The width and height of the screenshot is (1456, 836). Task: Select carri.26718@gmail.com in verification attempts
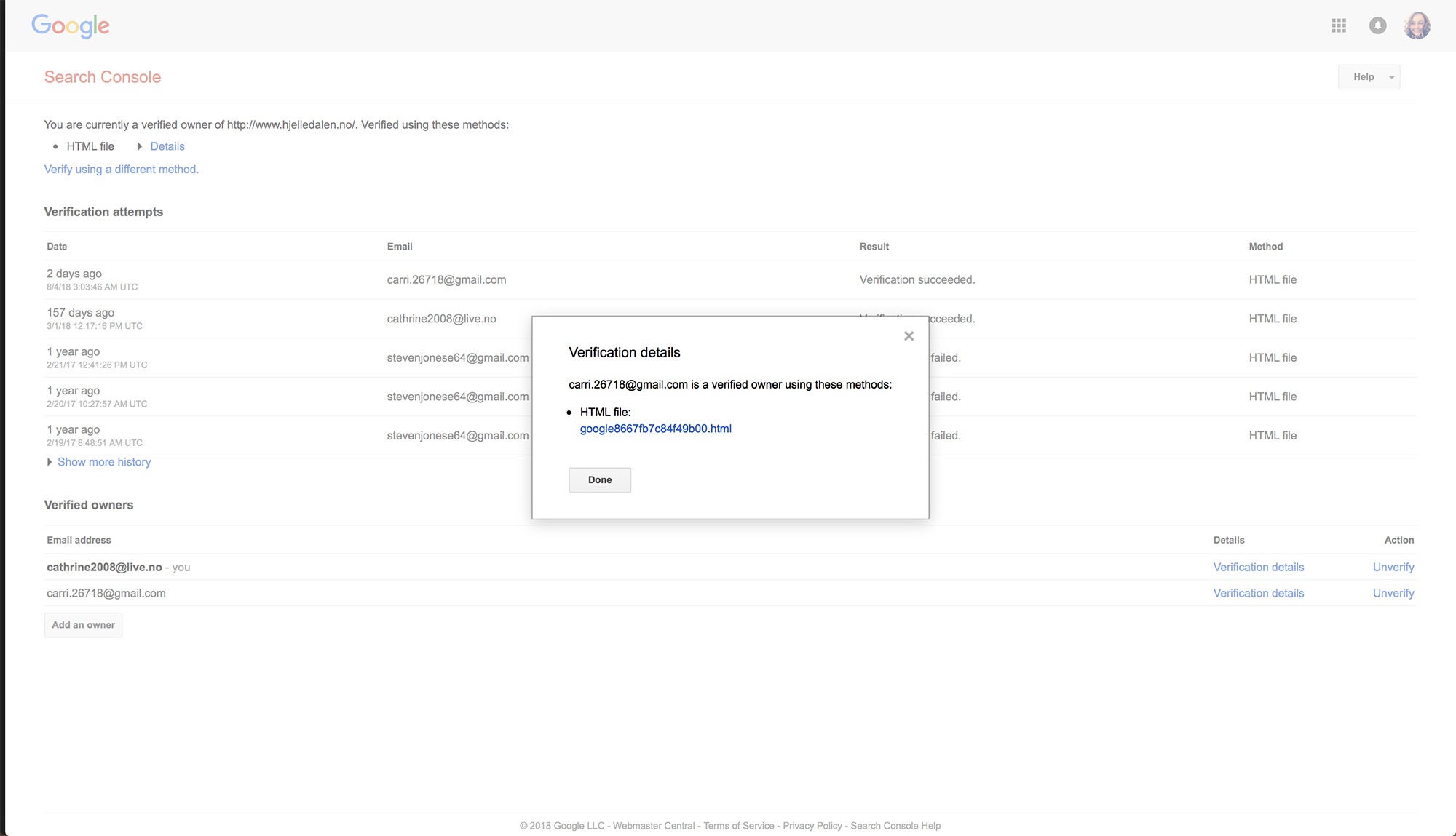click(446, 279)
